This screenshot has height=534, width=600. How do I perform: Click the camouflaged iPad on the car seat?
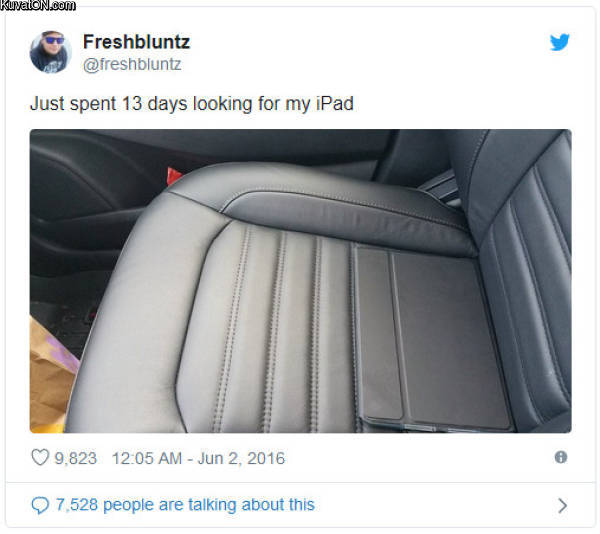(430, 337)
